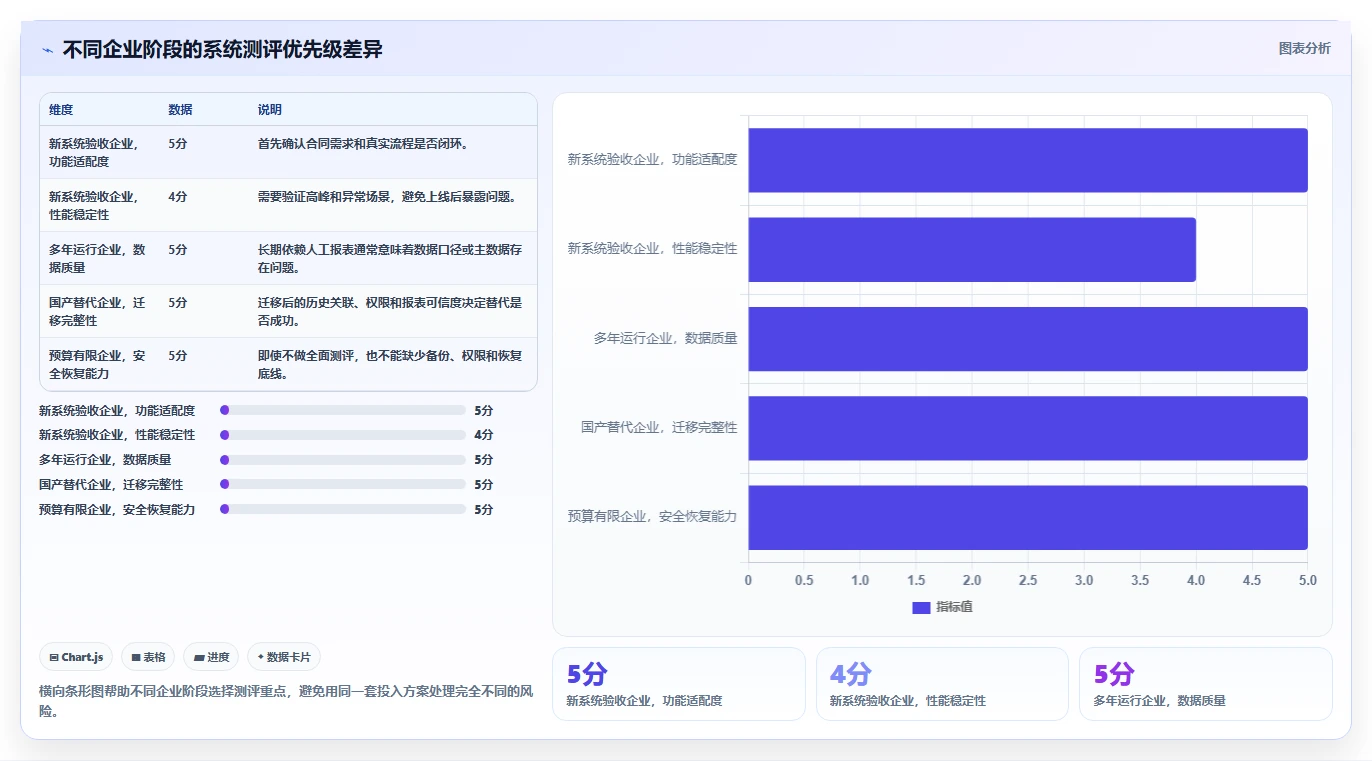Click the x-axis tick label 2.5
This screenshot has width=1372, height=761.
1028,581
